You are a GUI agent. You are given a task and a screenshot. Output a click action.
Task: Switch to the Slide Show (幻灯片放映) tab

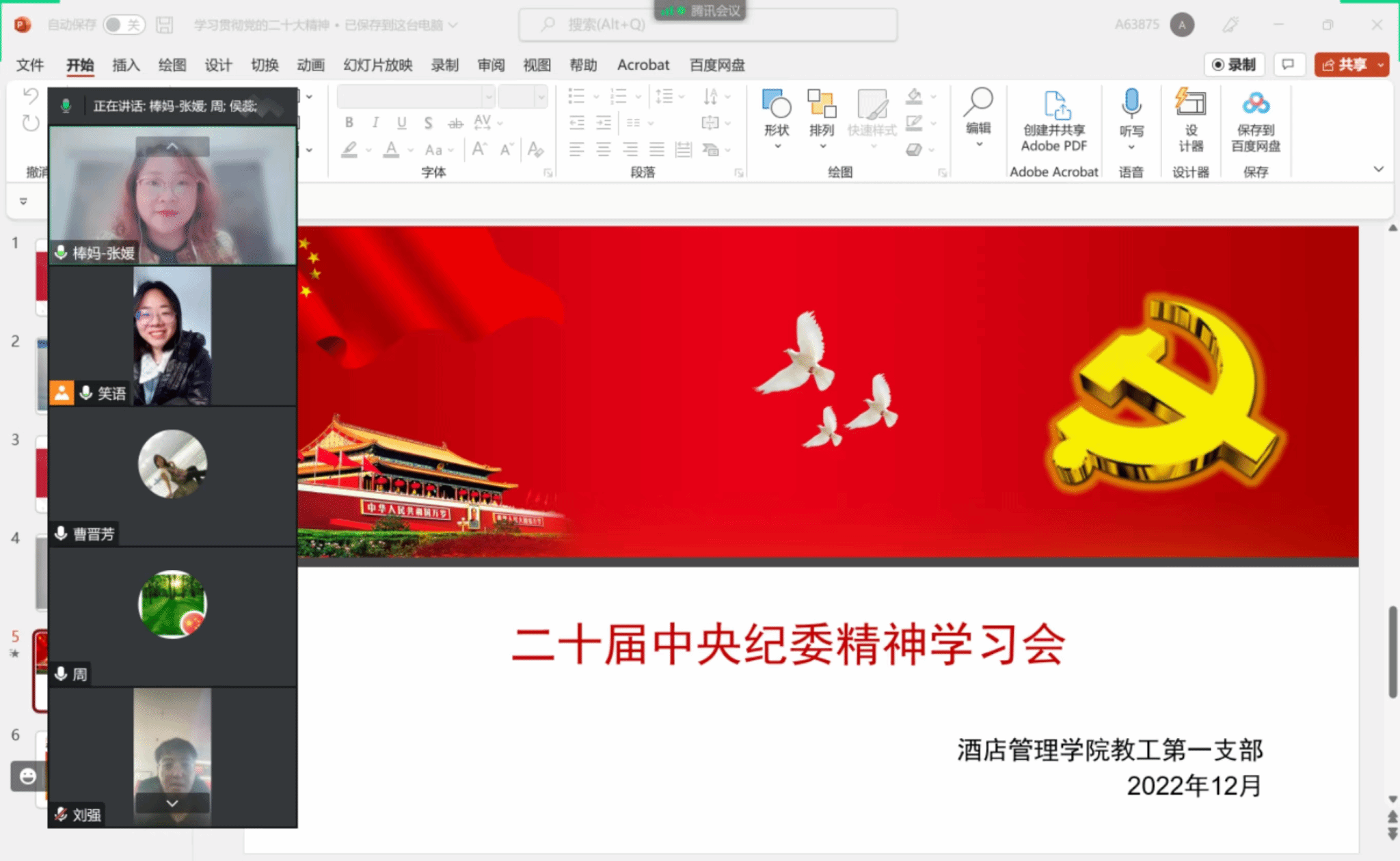[377, 65]
